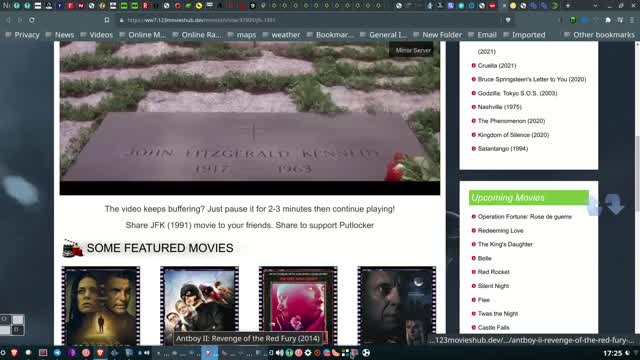Open the Email bookmarks folder

(x=482, y=35)
